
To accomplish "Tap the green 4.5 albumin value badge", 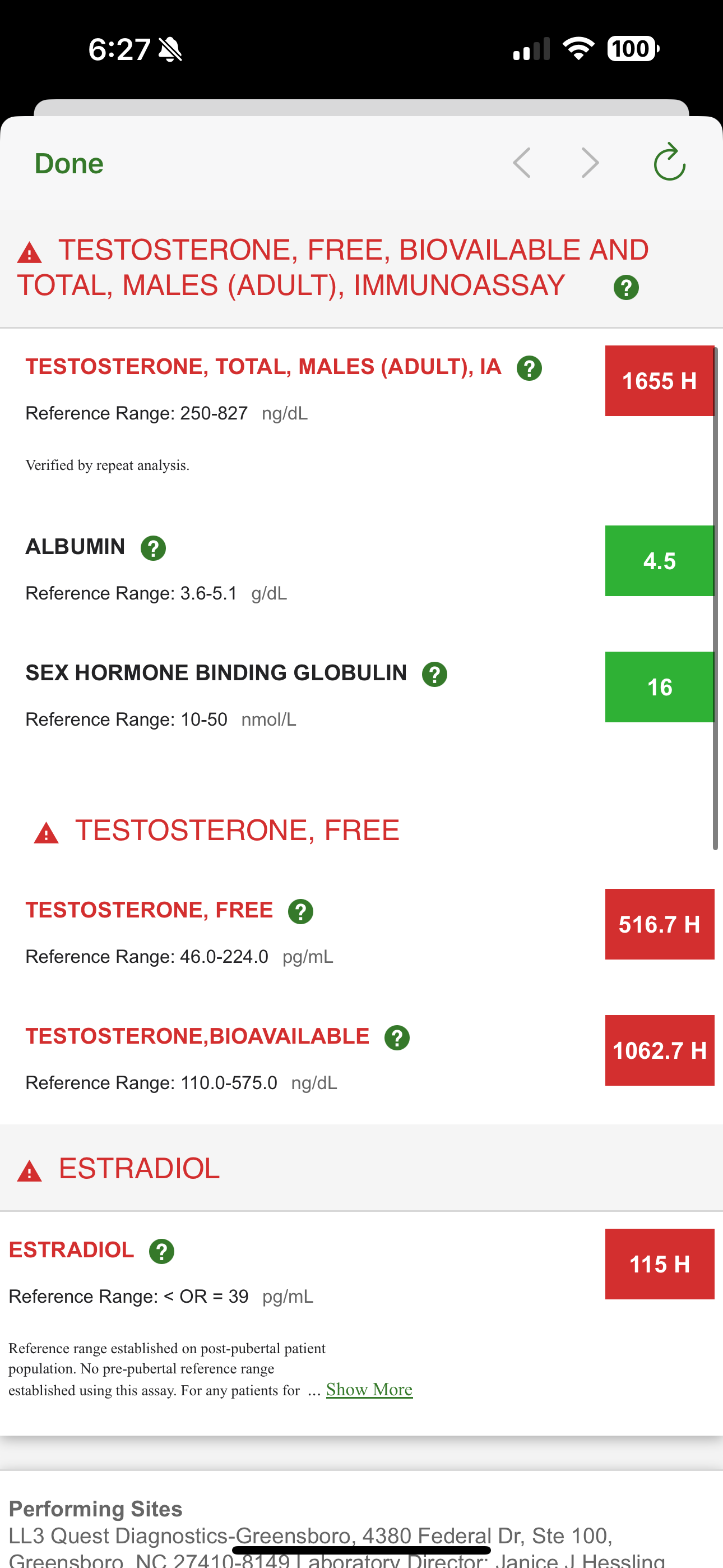I will tap(659, 561).
